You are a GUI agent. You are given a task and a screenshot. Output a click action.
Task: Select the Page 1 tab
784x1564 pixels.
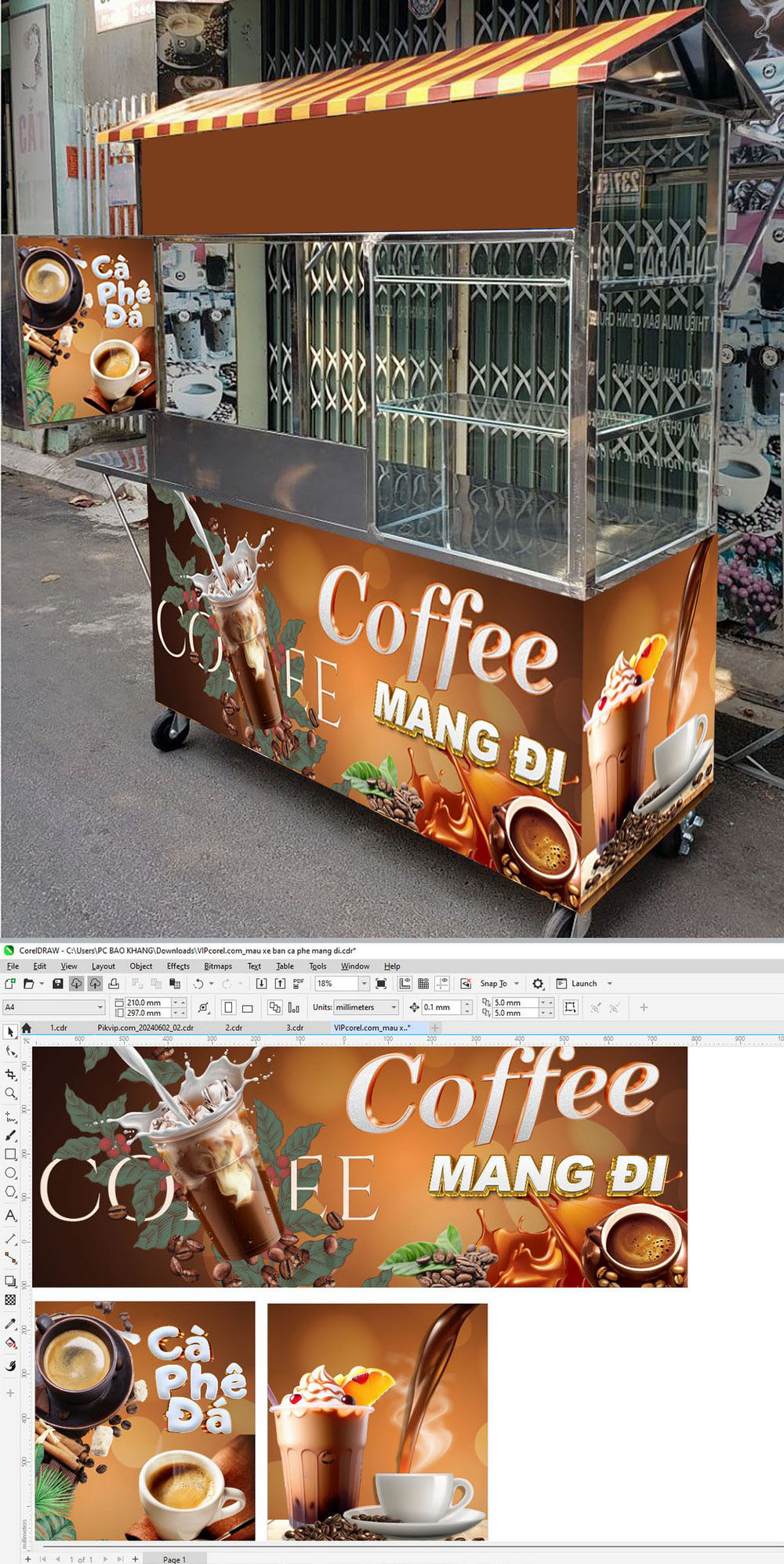(x=174, y=1559)
